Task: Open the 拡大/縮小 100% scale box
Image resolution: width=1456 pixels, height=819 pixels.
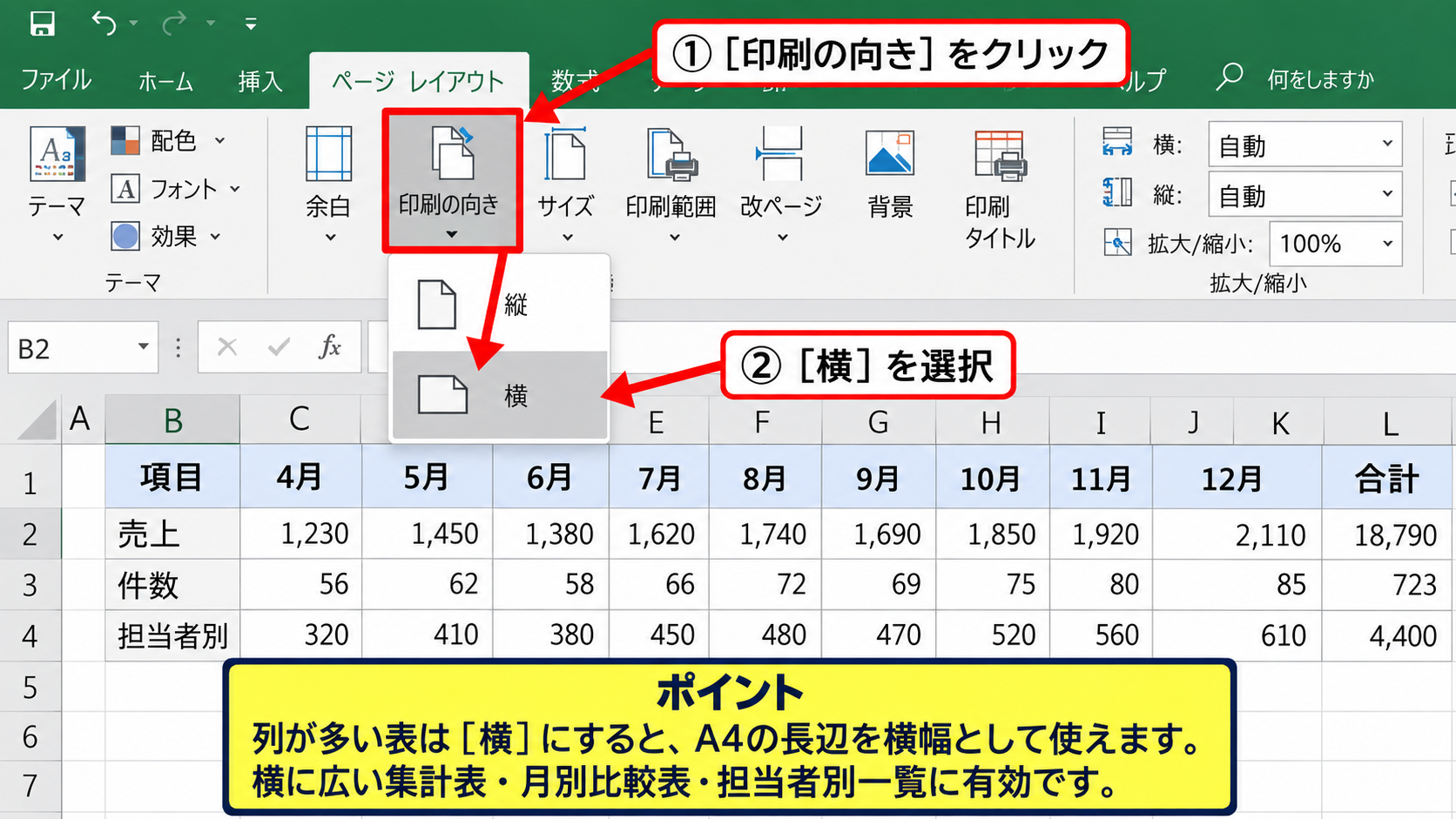Action: 1335,244
